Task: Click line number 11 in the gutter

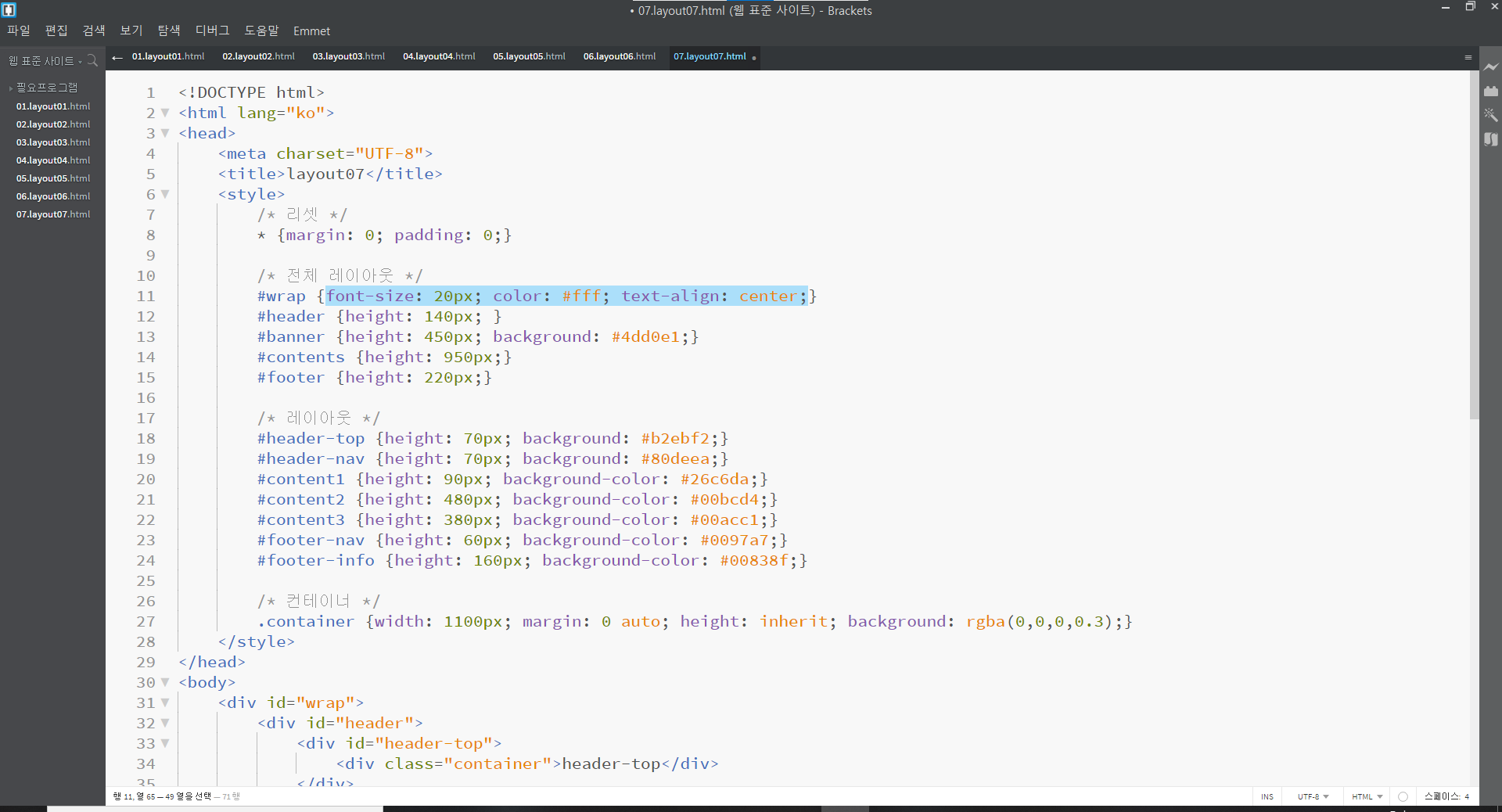Action: [x=146, y=296]
